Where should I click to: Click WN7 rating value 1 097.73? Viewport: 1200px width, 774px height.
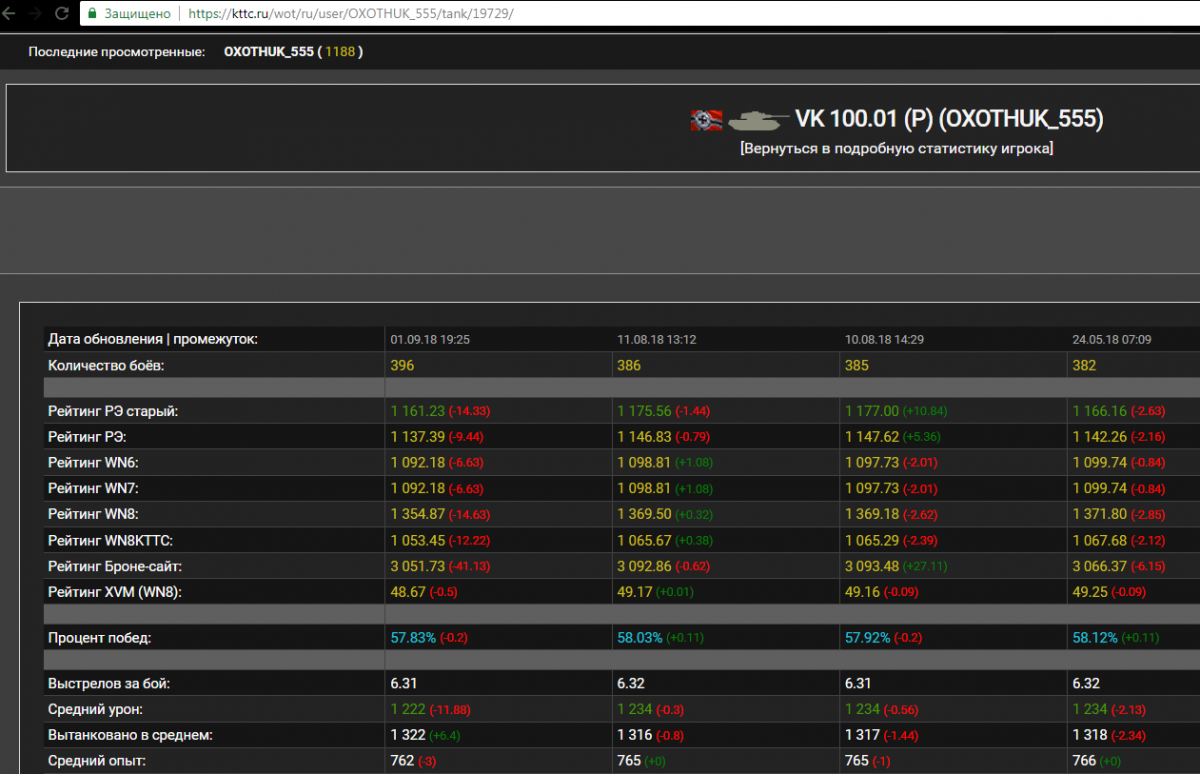coord(872,488)
